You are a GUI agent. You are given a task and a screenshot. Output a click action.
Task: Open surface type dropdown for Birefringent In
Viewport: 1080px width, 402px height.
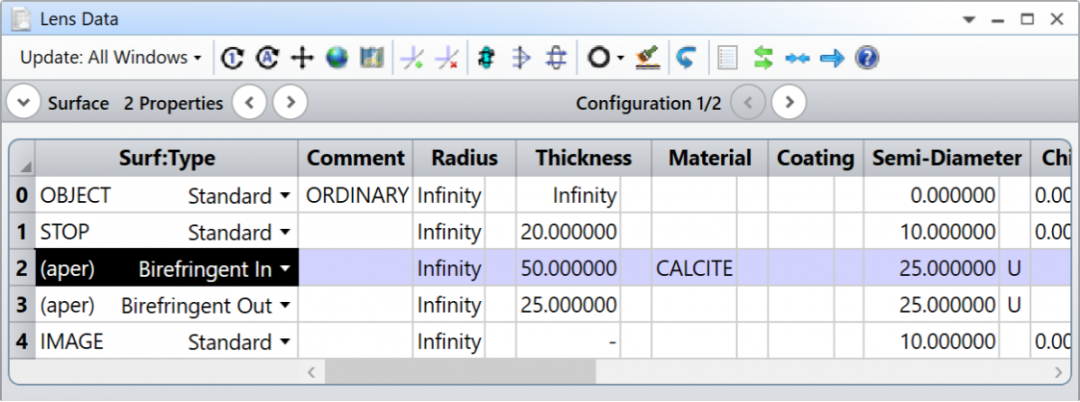click(x=286, y=269)
